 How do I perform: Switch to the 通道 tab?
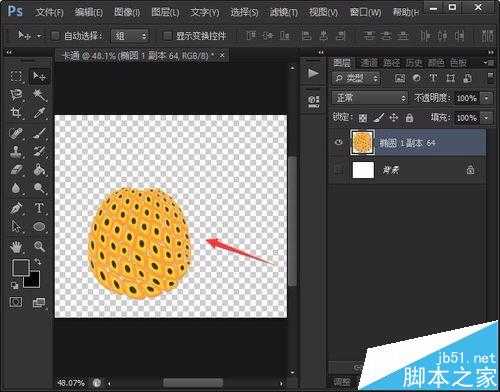369,62
